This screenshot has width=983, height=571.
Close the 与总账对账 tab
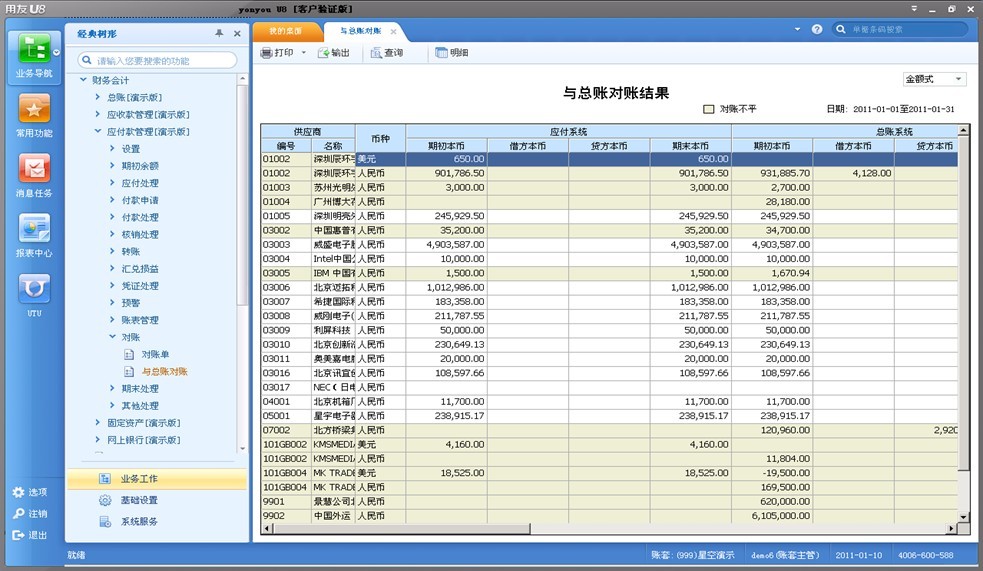click(393, 31)
